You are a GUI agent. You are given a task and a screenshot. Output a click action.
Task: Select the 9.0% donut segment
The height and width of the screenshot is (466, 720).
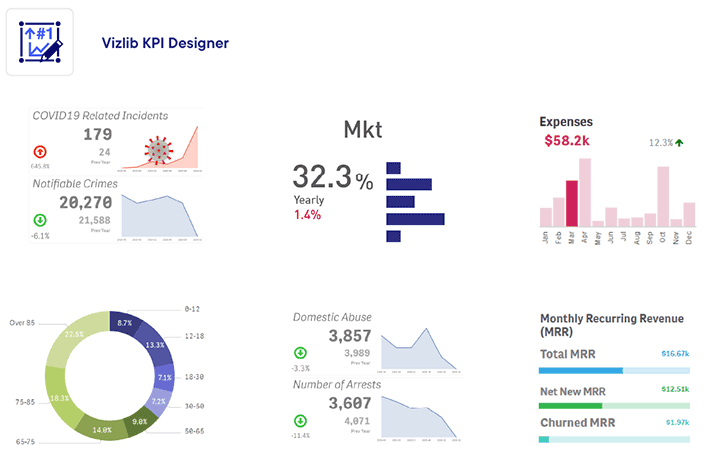click(x=140, y=421)
